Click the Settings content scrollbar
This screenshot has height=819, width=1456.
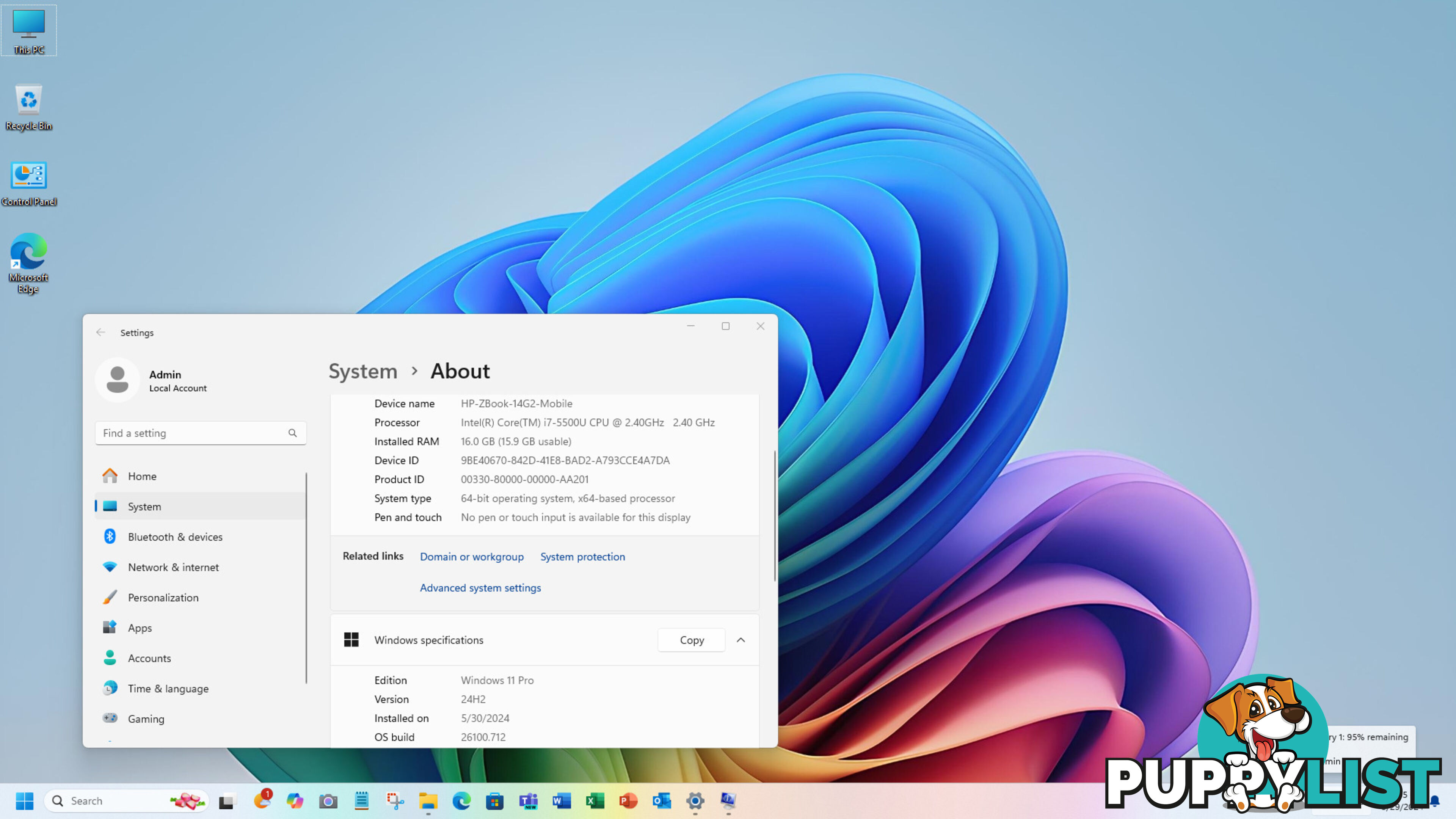pyautogui.click(x=775, y=516)
